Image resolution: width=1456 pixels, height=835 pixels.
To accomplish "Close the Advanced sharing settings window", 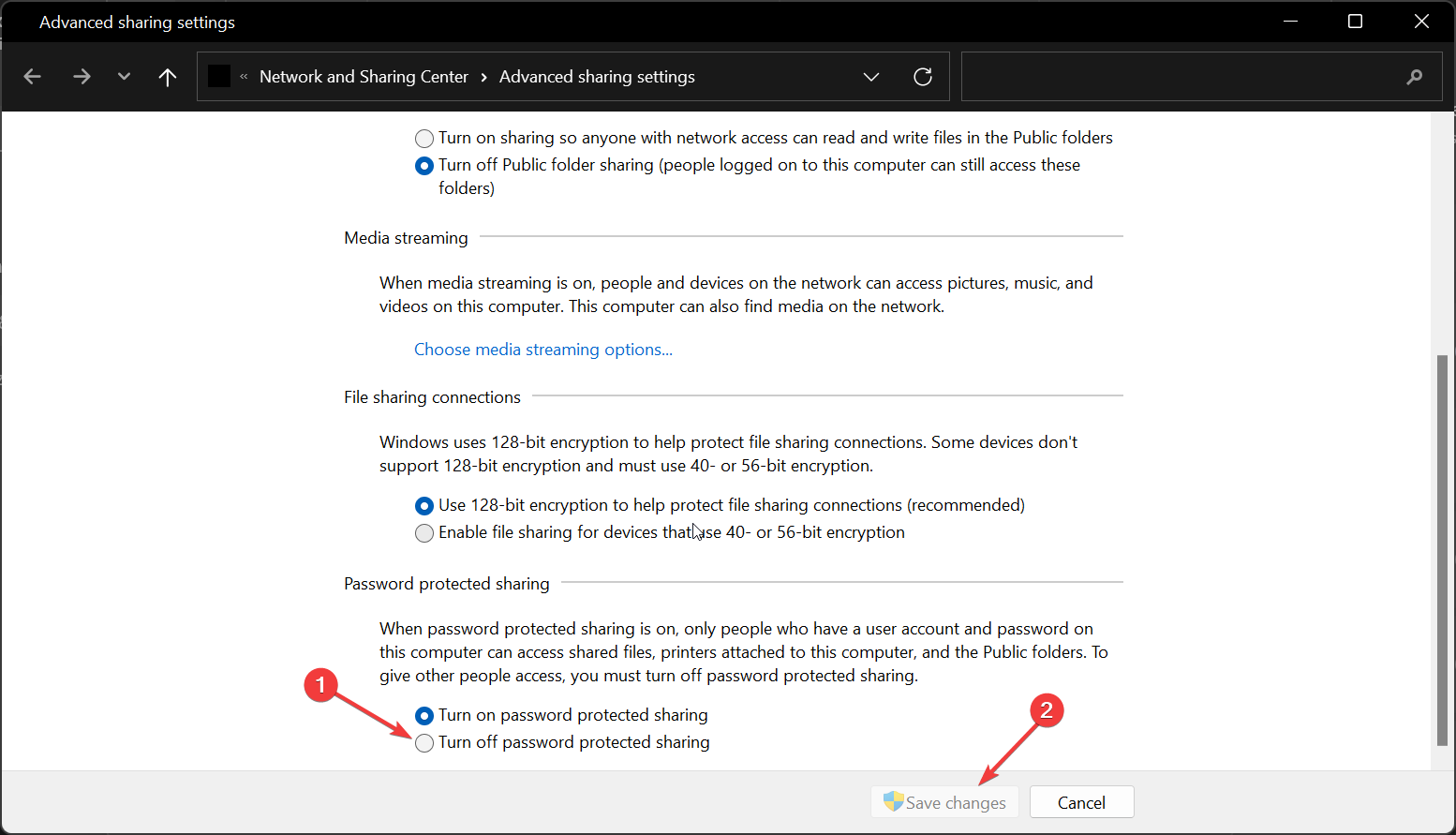I will (x=1421, y=22).
